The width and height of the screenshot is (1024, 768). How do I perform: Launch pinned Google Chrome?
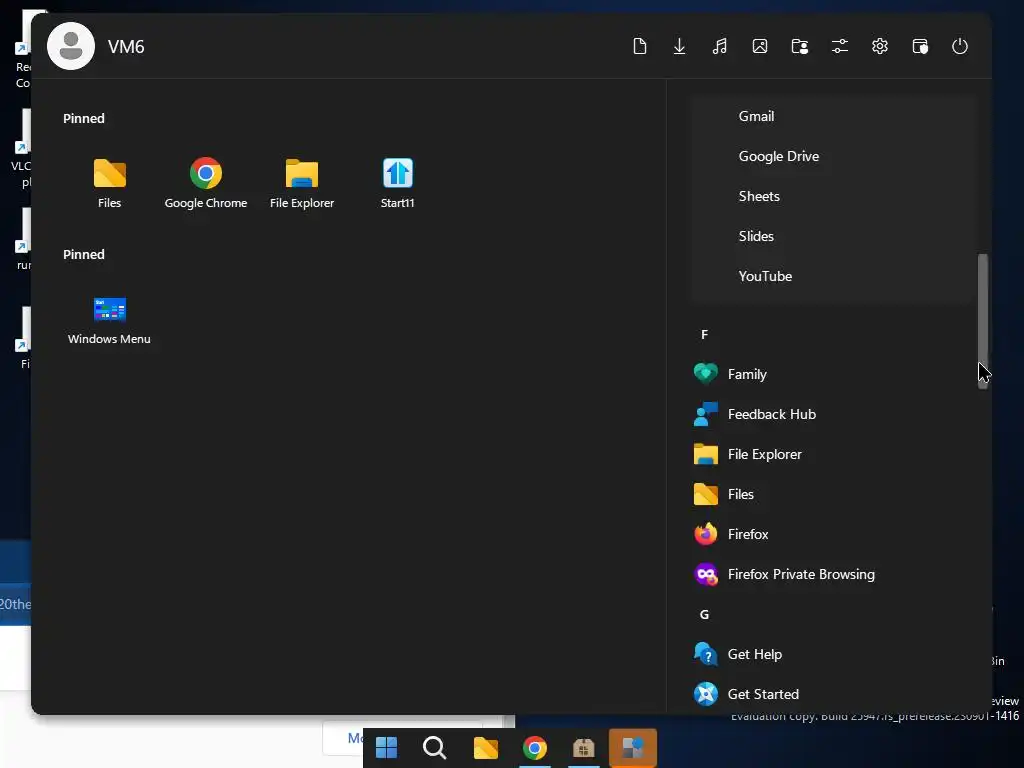pyautogui.click(x=206, y=183)
